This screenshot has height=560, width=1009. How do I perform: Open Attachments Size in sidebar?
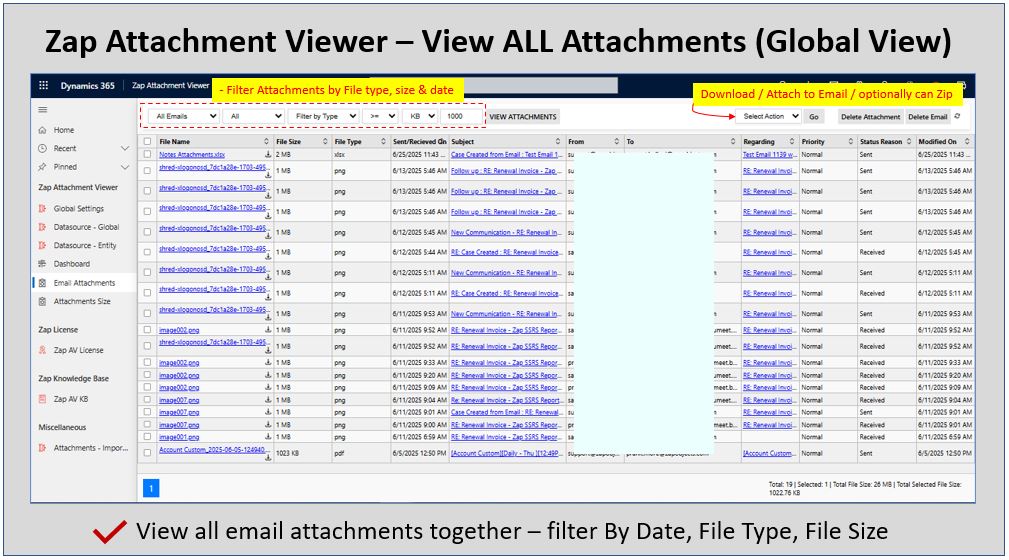(82, 301)
